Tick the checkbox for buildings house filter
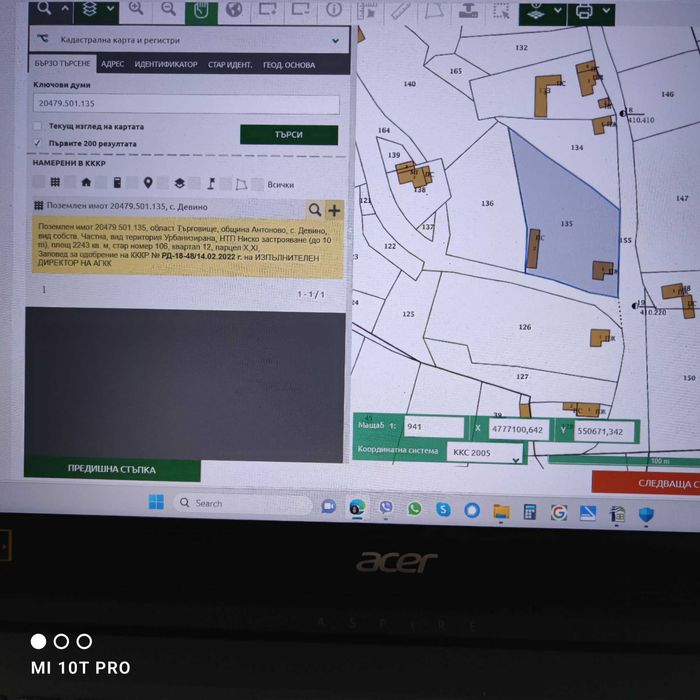 (x=71, y=182)
